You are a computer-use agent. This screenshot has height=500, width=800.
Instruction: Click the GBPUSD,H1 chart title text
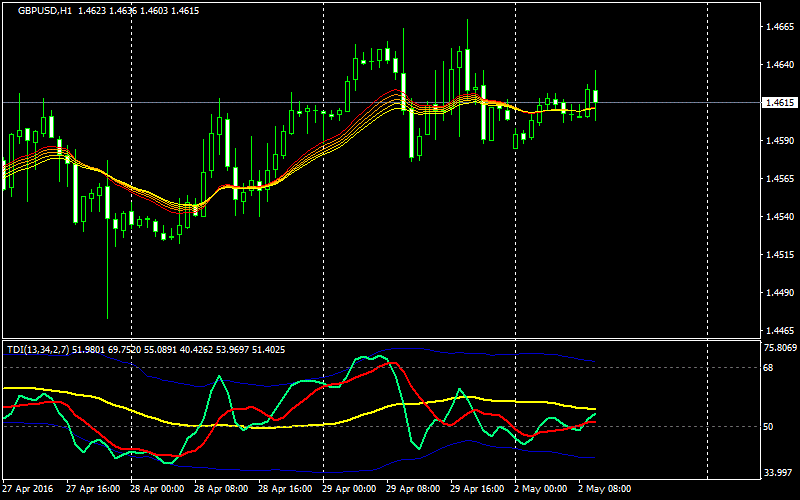pos(45,11)
